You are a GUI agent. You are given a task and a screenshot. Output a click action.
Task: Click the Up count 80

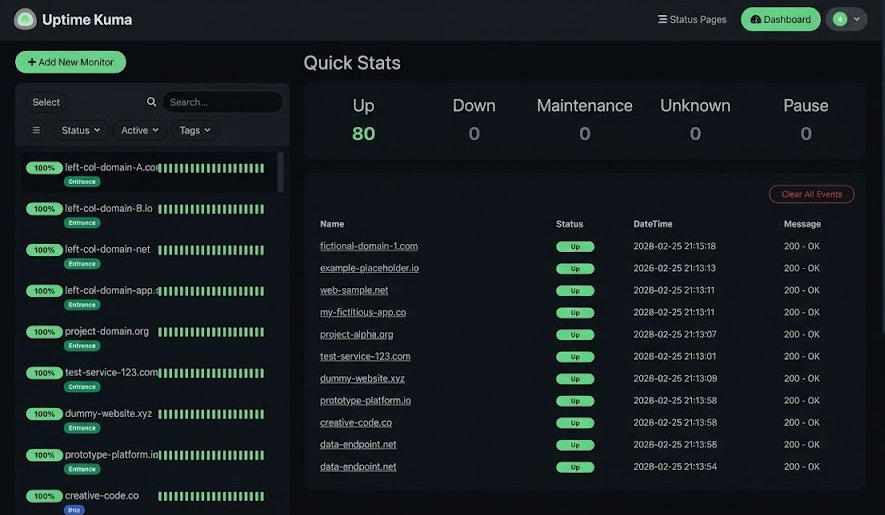[x=363, y=134]
